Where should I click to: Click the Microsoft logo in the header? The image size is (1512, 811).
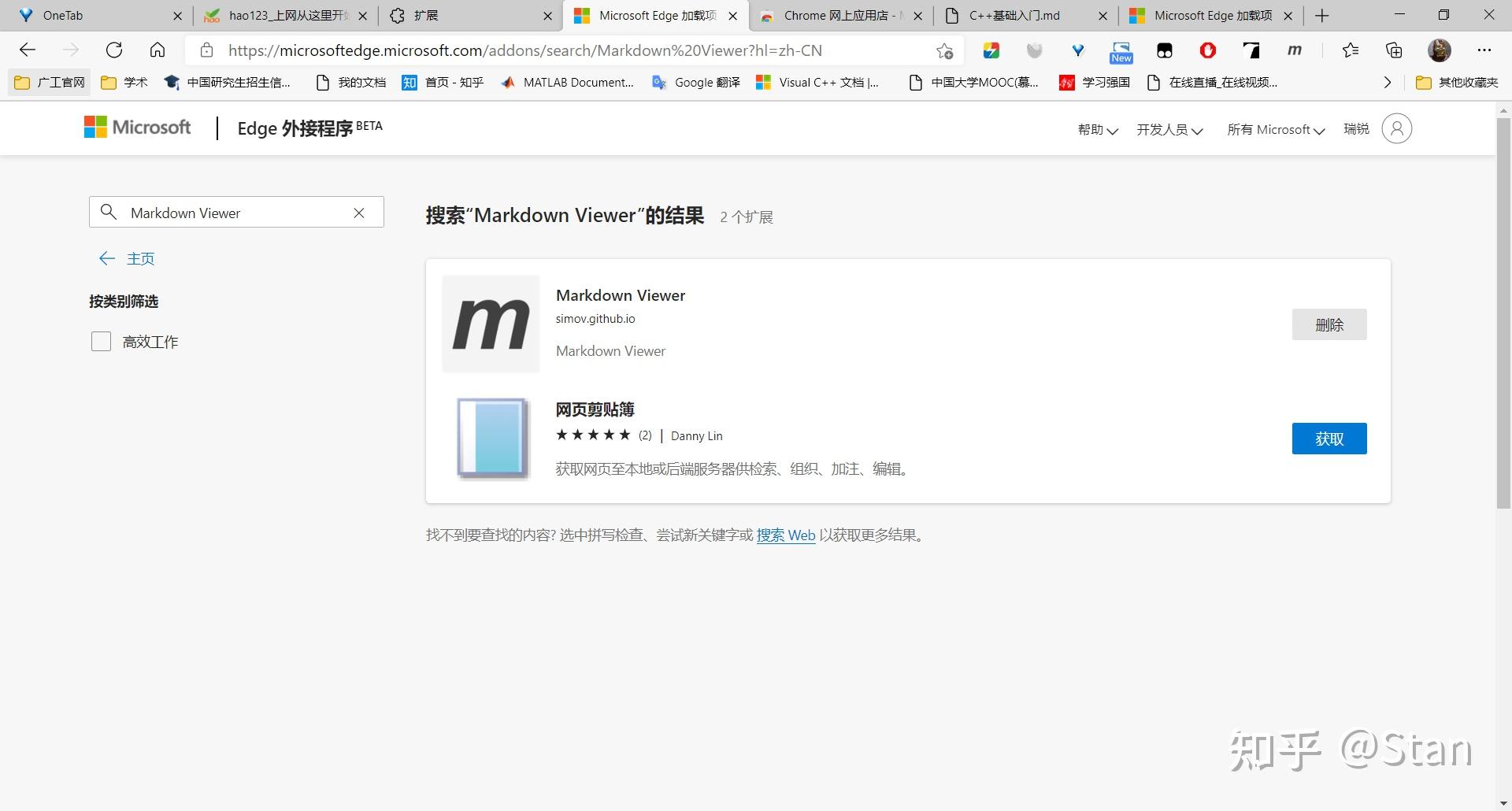pos(138,128)
